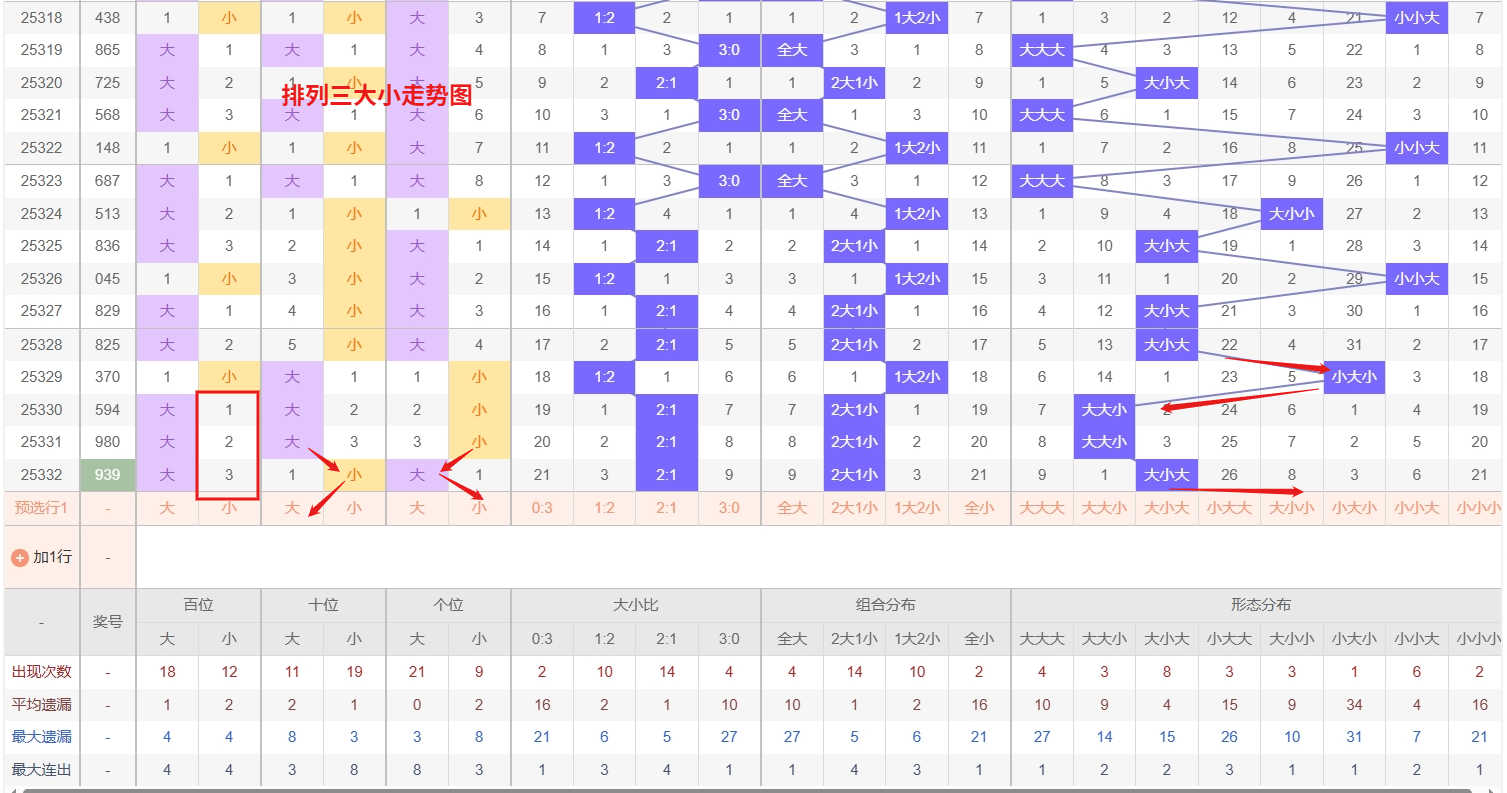1507x793 pixels.
Task: Choose 全小 in the 预选行1 row
Action: (x=979, y=508)
